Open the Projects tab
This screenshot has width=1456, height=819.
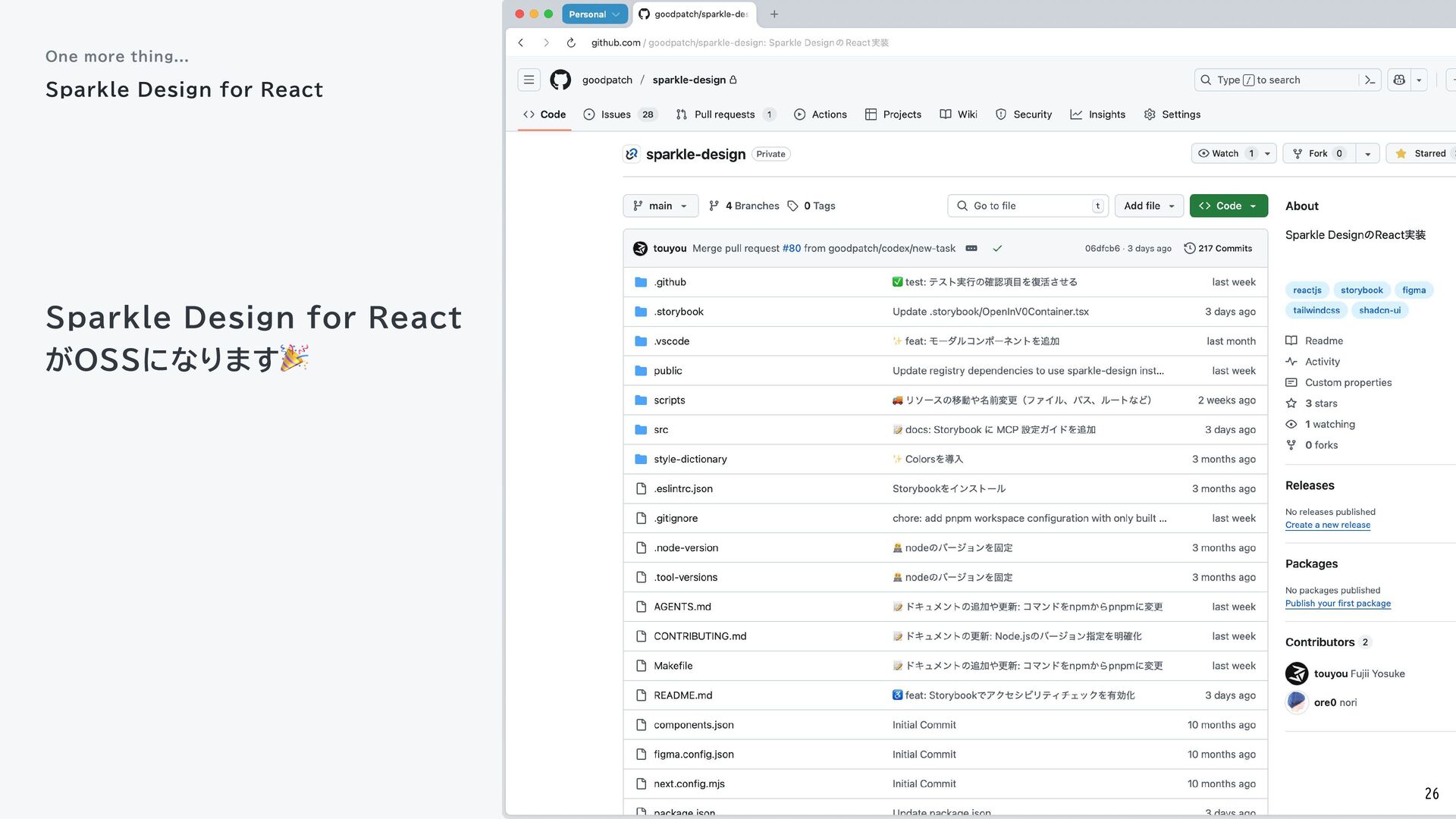pos(893,115)
